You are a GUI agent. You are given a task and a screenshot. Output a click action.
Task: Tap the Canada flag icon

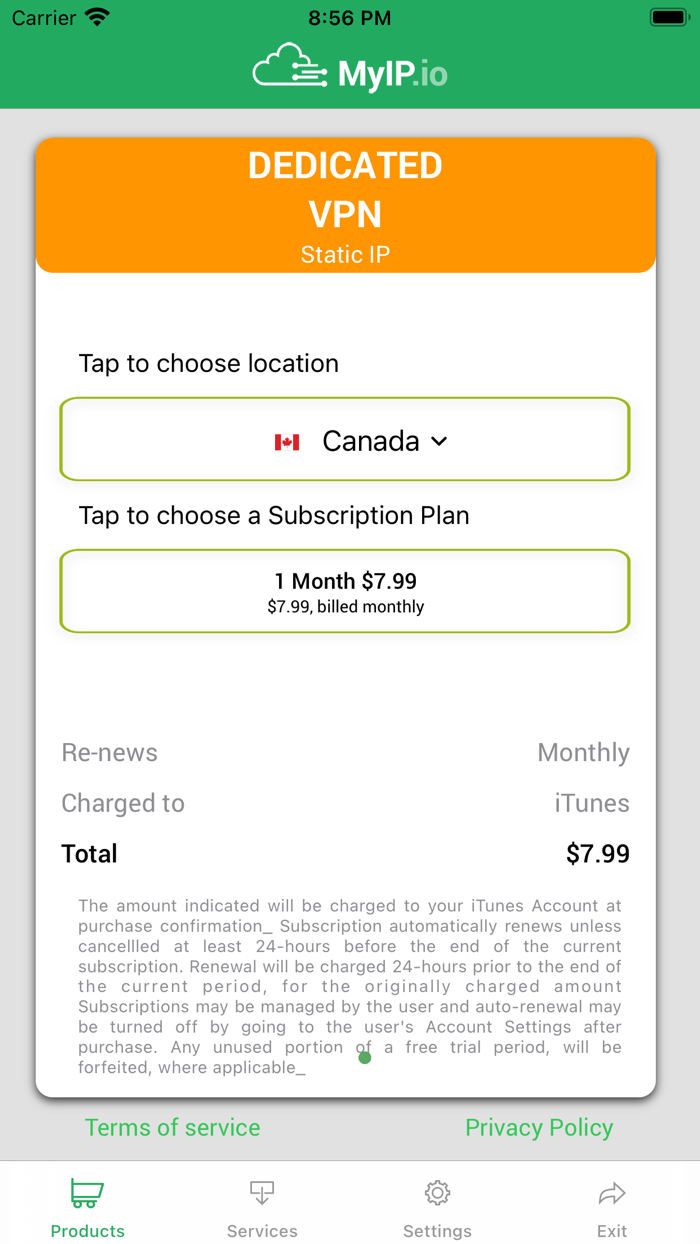(x=288, y=441)
